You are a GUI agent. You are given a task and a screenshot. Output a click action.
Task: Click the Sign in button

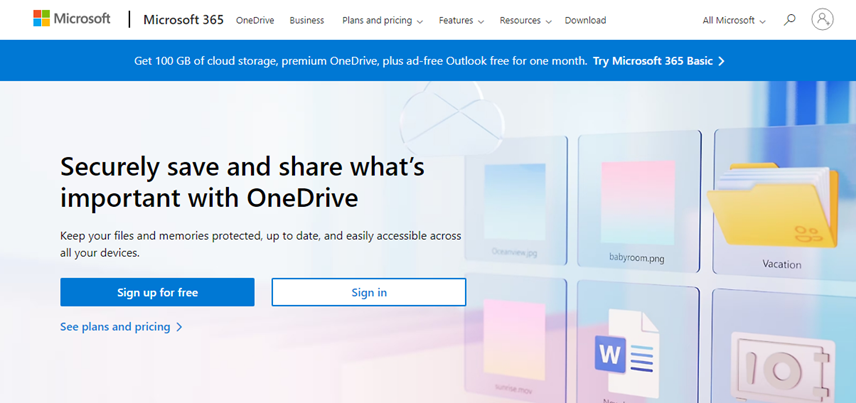point(369,292)
